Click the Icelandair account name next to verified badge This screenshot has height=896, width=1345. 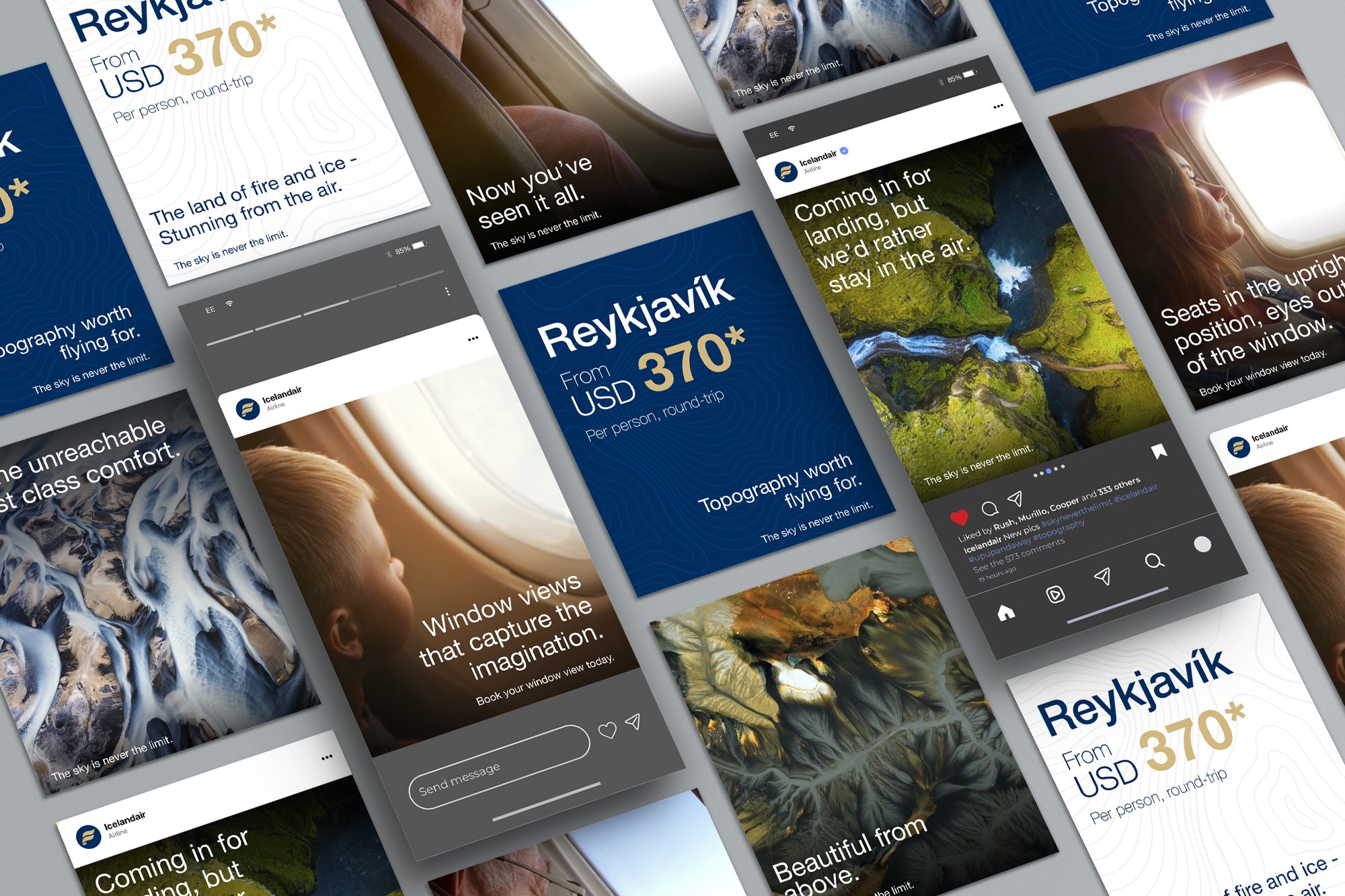[x=818, y=159]
